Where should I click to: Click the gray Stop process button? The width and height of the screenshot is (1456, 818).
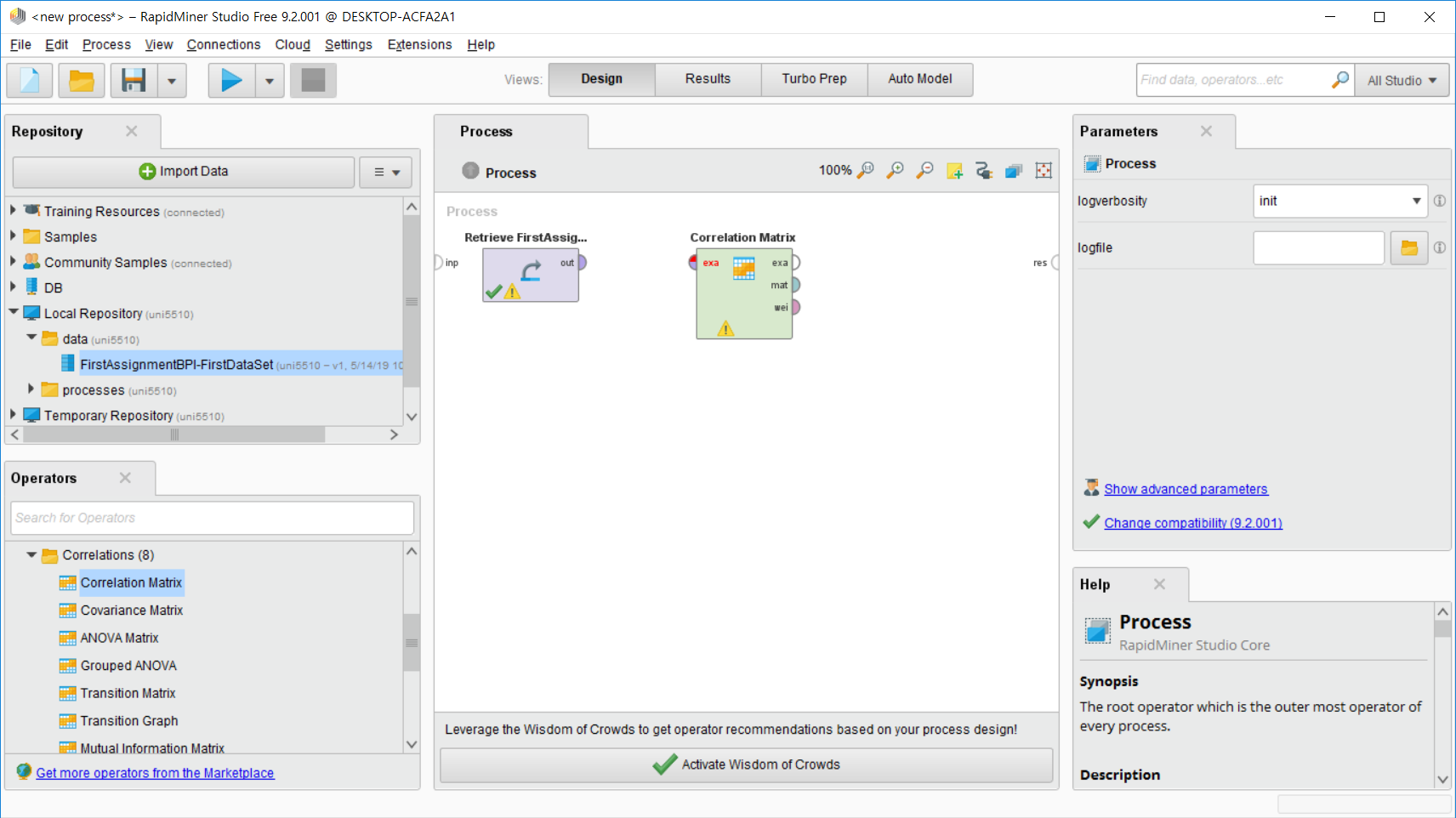[313, 80]
